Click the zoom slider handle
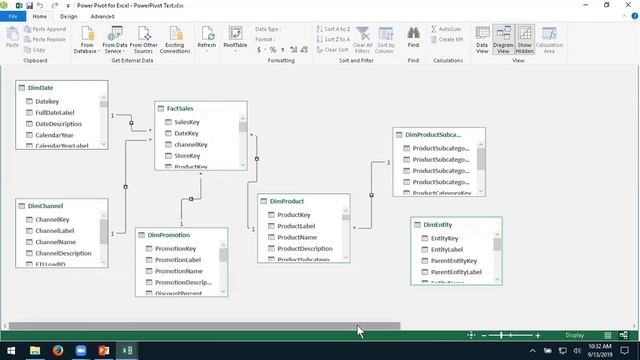The image size is (640, 360). (x=501, y=335)
